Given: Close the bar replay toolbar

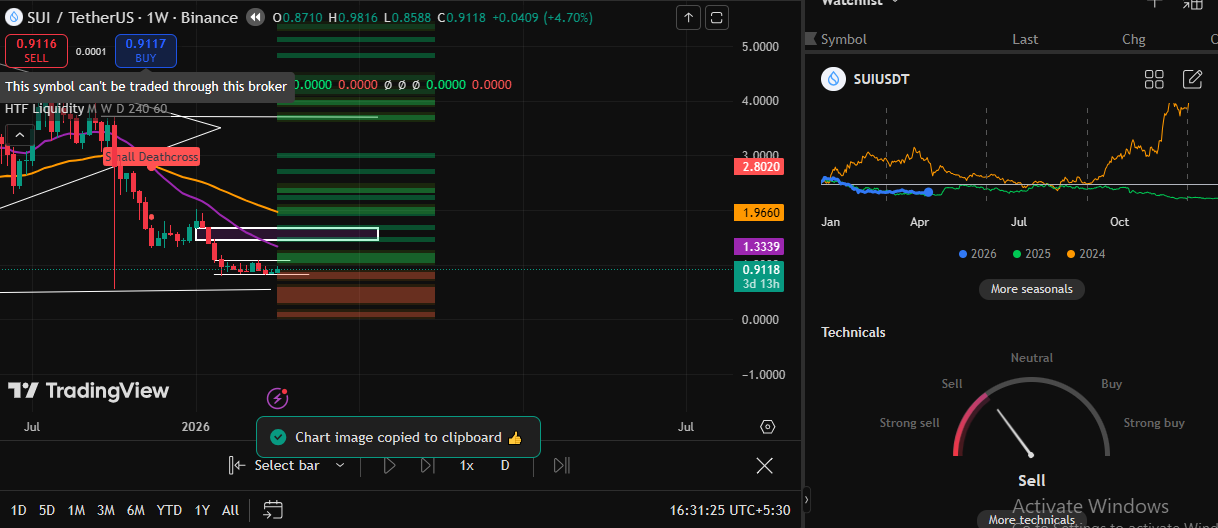Looking at the screenshot, I should pyautogui.click(x=764, y=465).
